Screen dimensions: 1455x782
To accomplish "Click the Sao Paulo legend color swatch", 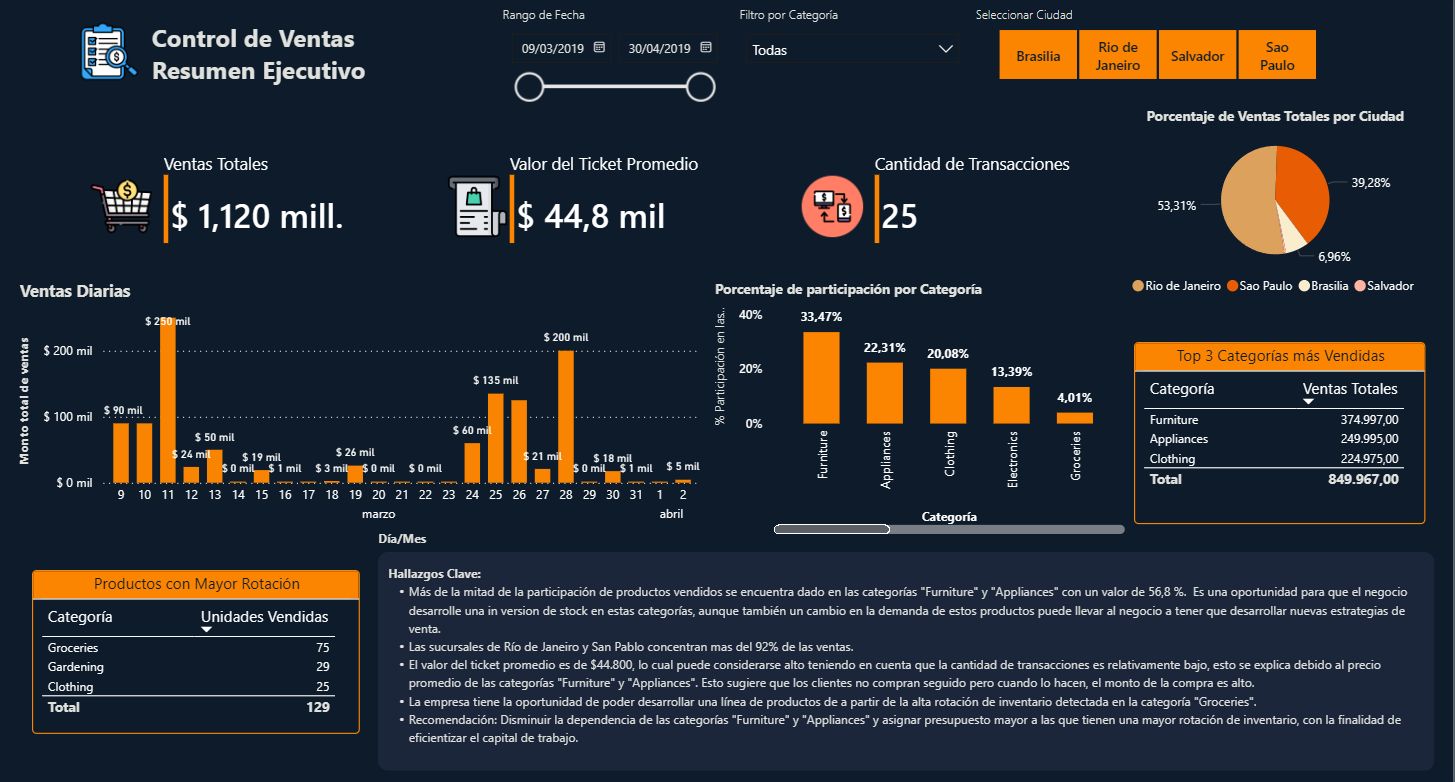I will click(x=1231, y=286).
